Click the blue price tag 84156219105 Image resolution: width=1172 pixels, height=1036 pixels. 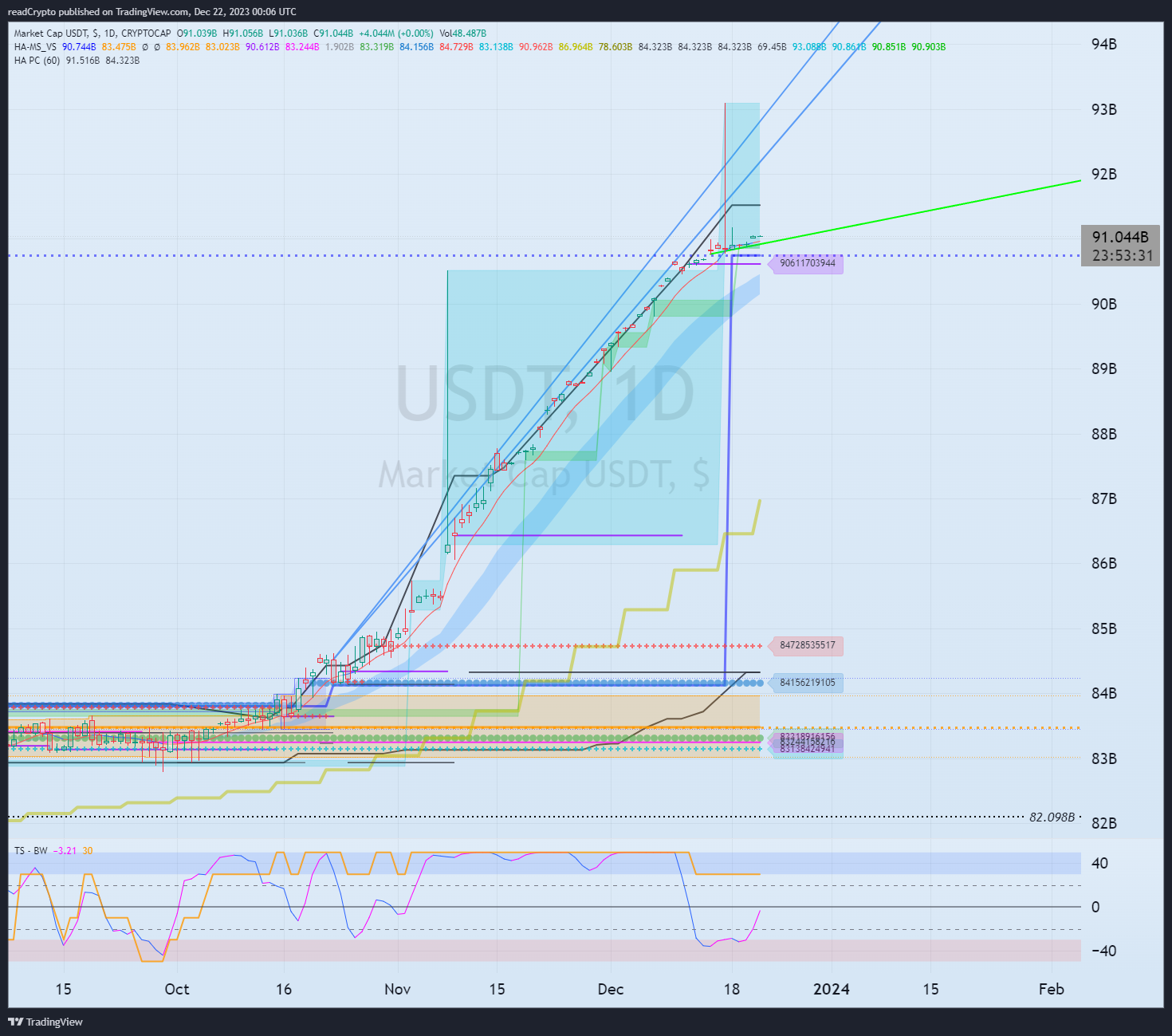point(808,683)
